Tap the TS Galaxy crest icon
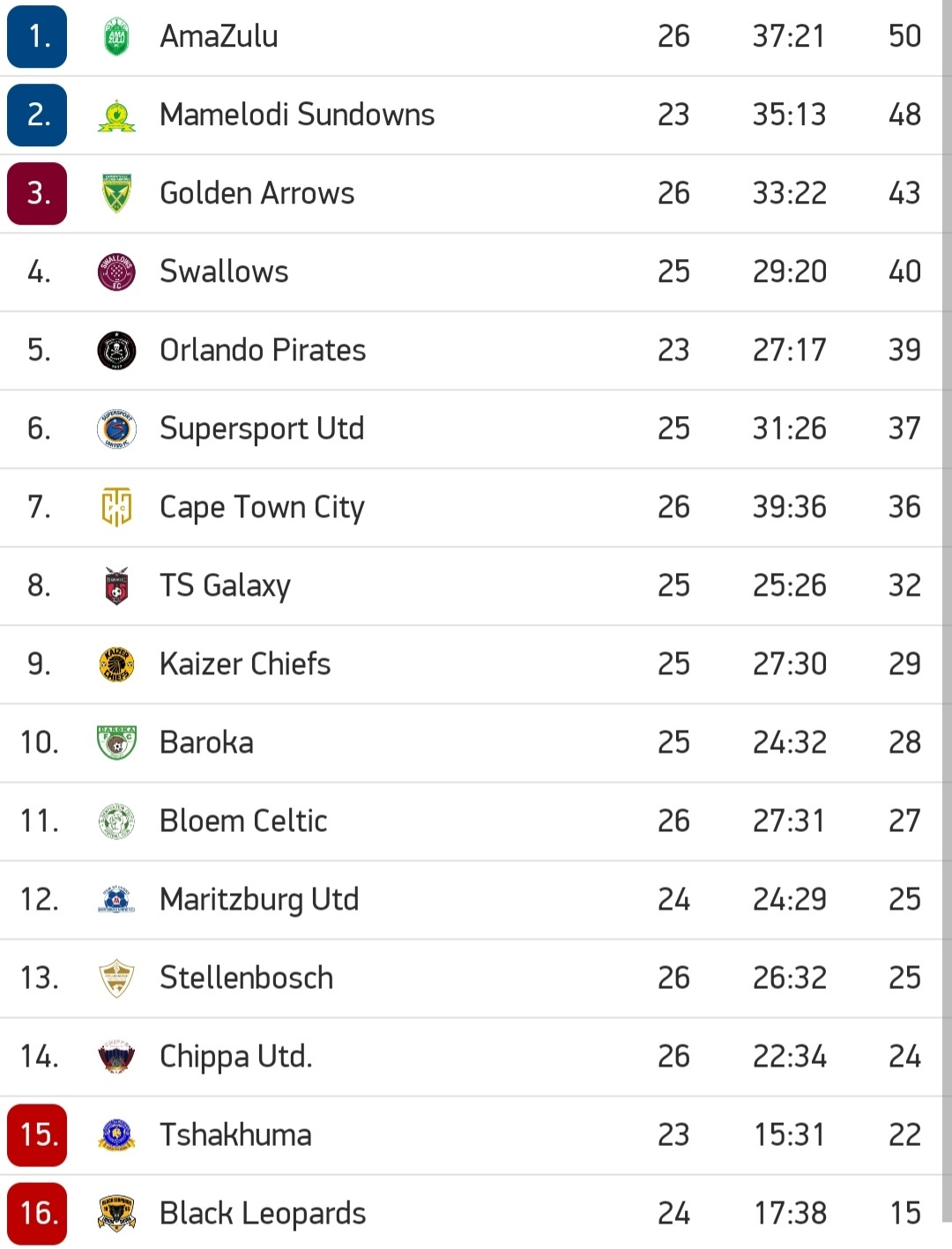Viewport: 952px width, 1249px height. point(116,586)
